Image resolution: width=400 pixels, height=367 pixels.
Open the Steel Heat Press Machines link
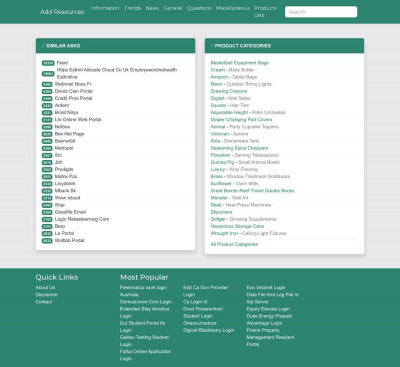coord(241,205)
